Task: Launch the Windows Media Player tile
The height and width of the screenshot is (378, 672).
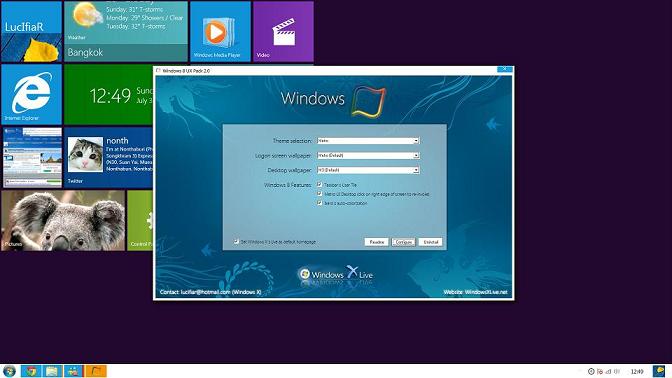Action: point(220,32)
